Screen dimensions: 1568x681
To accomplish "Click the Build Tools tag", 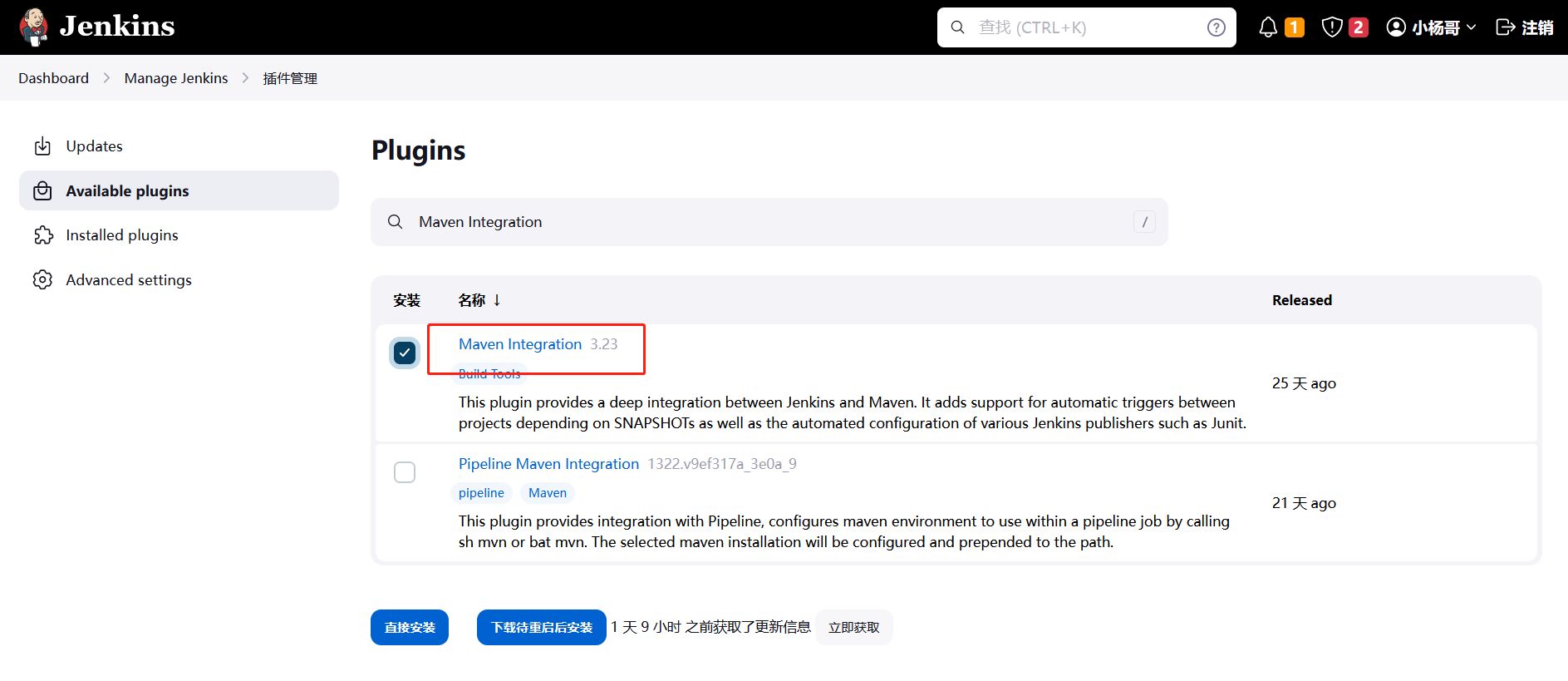I will [489, 374].
